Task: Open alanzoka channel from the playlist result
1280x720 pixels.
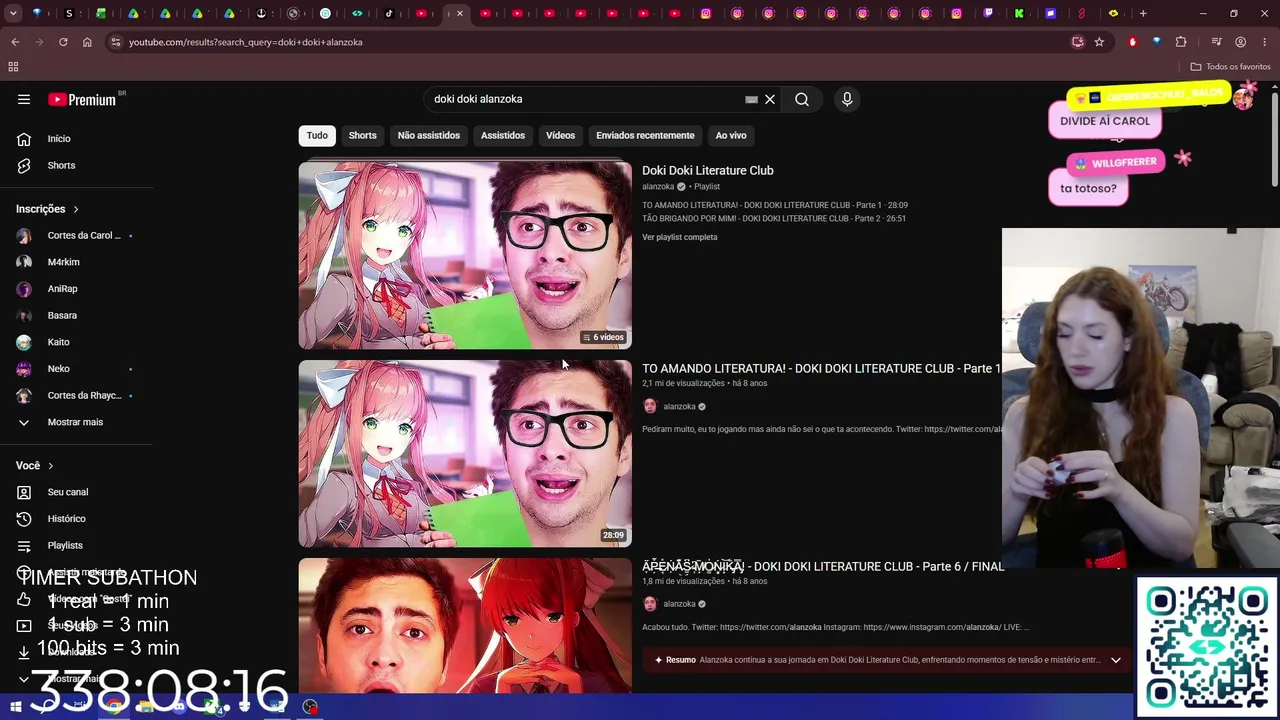Action: tap(658, 187)
